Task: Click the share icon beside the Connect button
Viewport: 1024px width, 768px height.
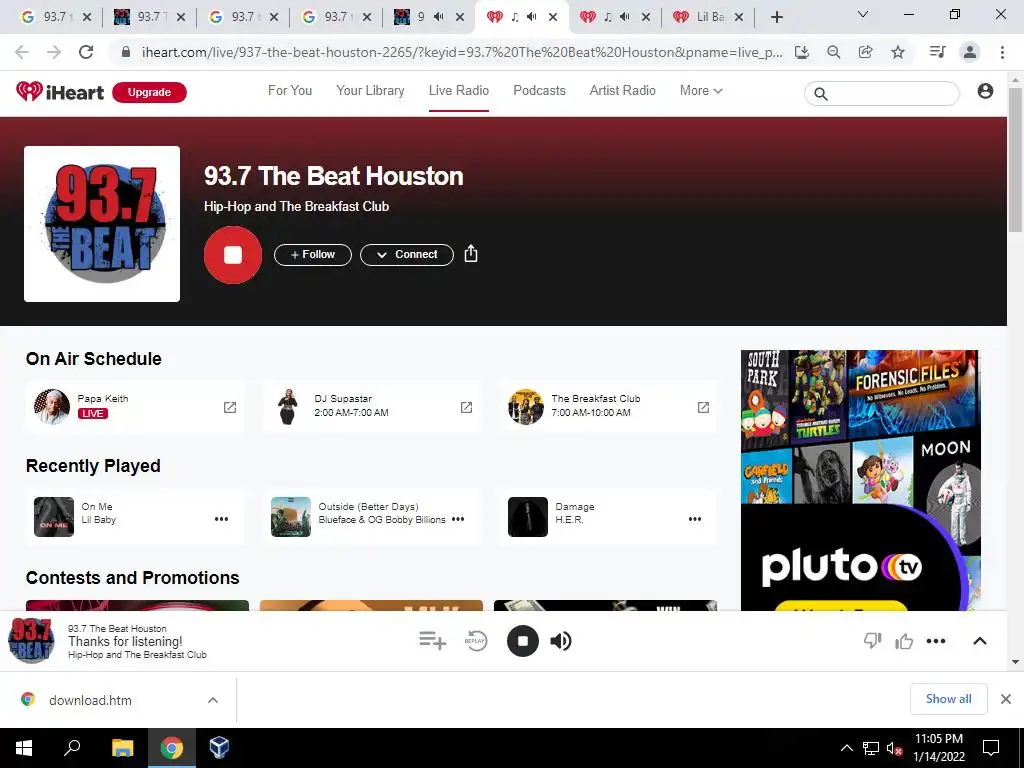Action: [x=471, y=254]
